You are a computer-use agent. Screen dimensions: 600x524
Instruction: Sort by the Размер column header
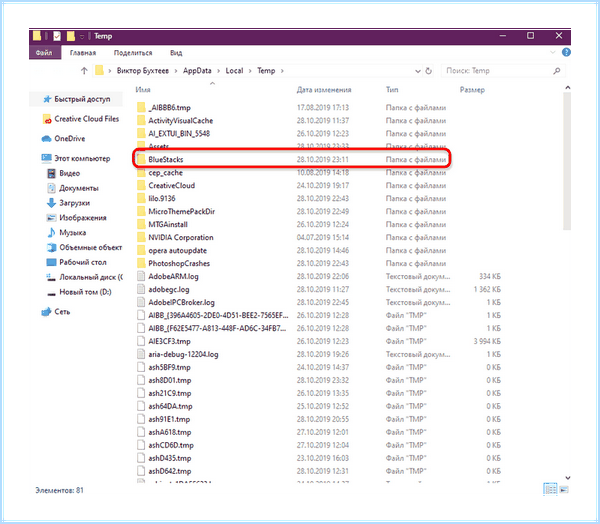tap(472, 90)
